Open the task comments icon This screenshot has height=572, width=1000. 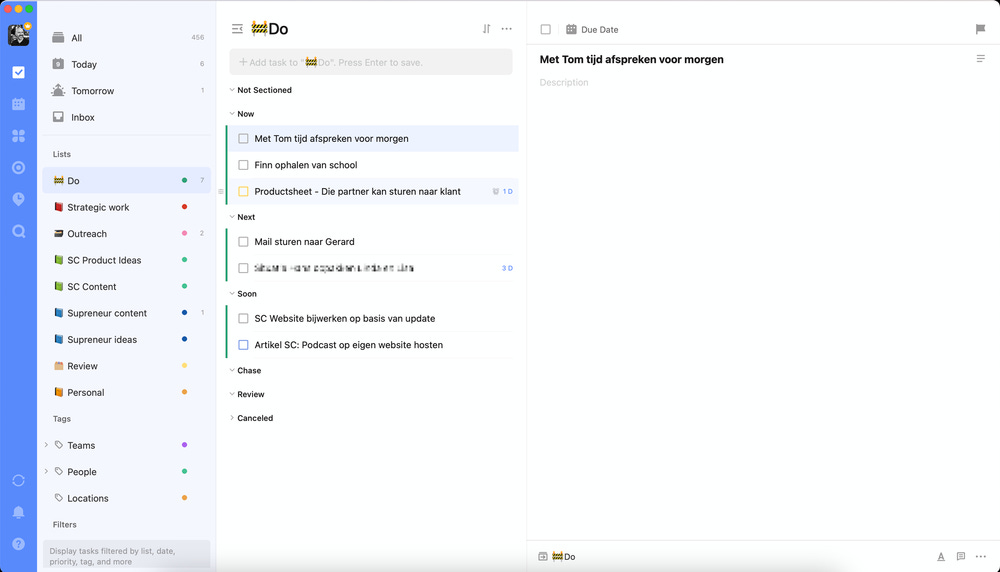click(x=960, y=557)
